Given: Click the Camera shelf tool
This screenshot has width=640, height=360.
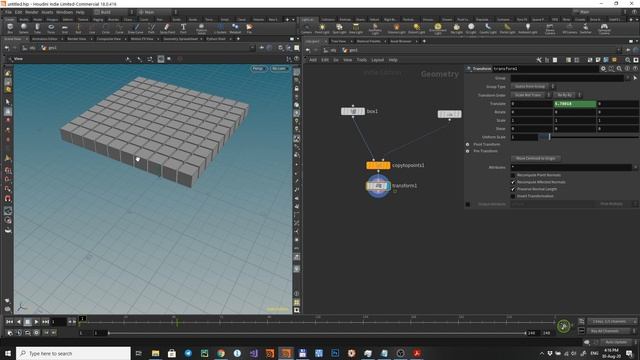Looking at the screenshot, I should pyautogui.click(x=306, y=29).
